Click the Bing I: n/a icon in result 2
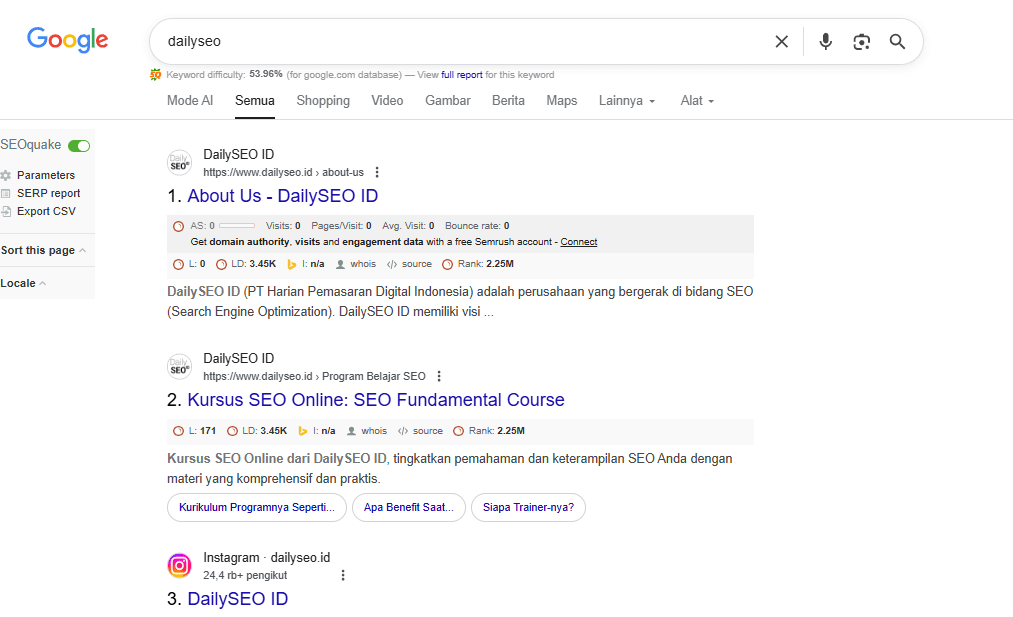The image size is (1013, 617). 302,431
